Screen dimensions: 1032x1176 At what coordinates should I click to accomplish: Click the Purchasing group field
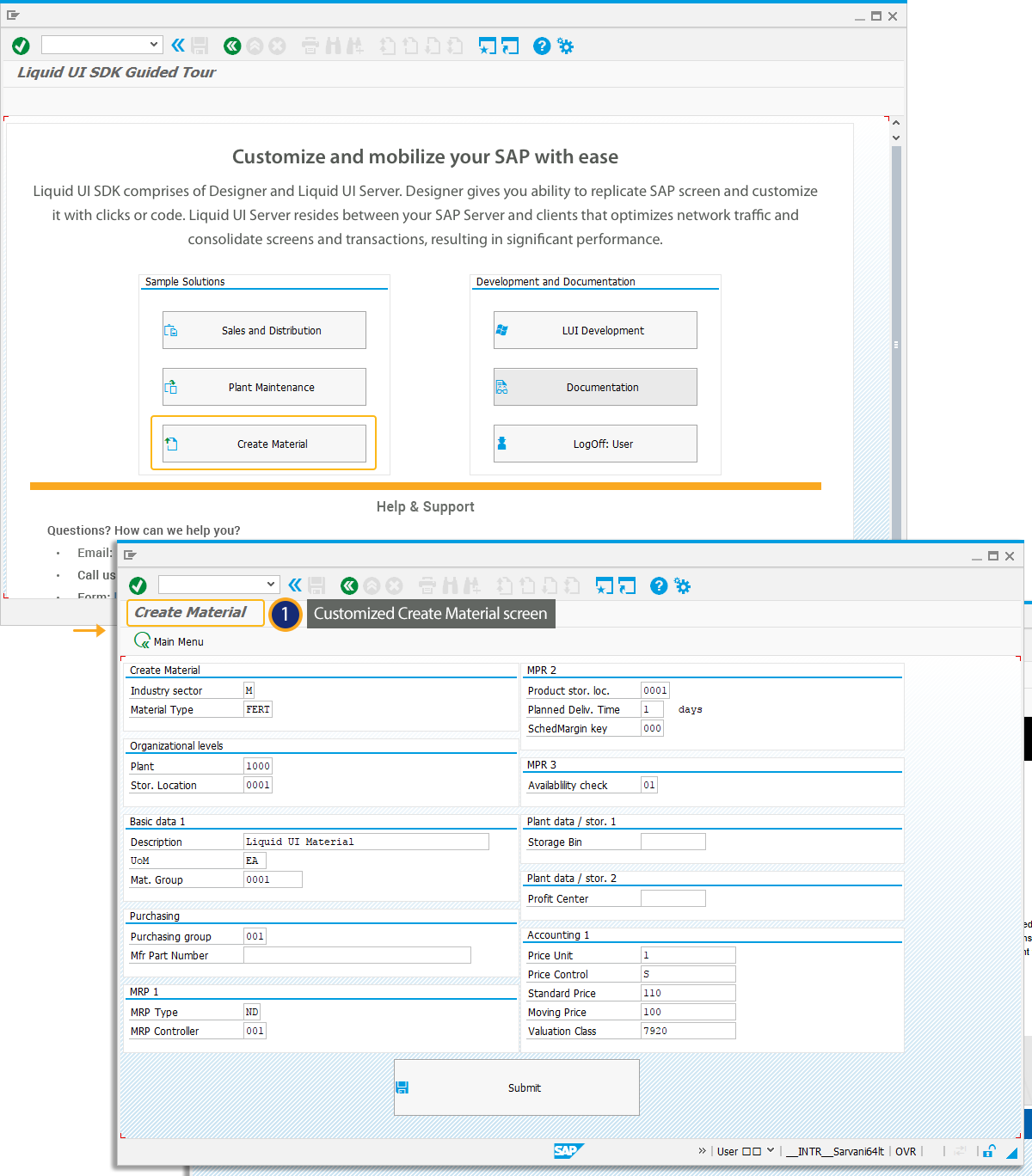(x=255, y=936)
